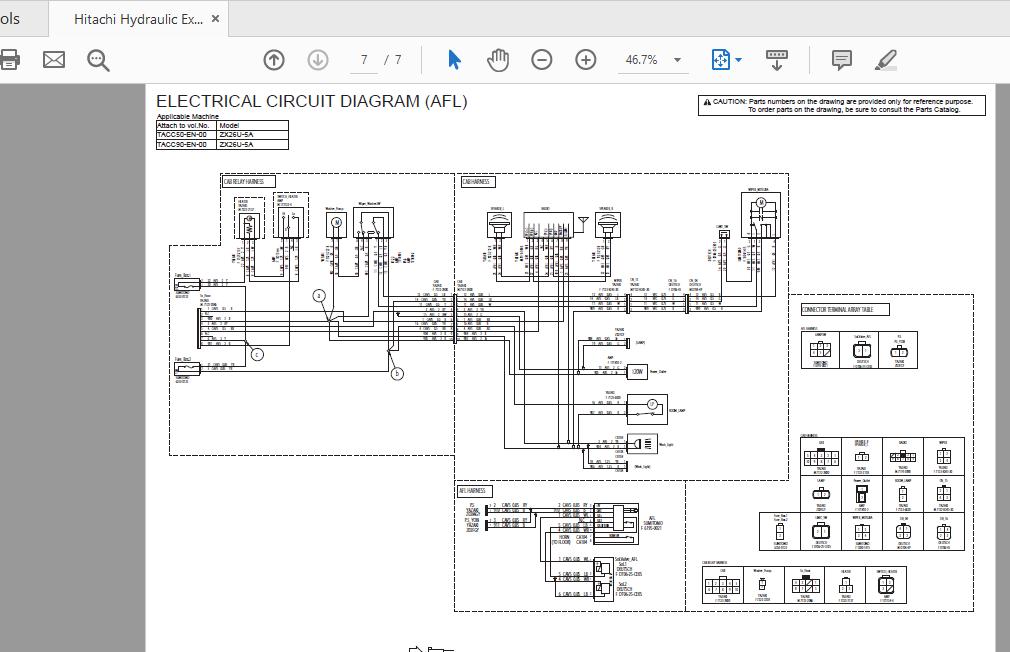
Task: Click the fit page view icon
Action: click(721, 60)
